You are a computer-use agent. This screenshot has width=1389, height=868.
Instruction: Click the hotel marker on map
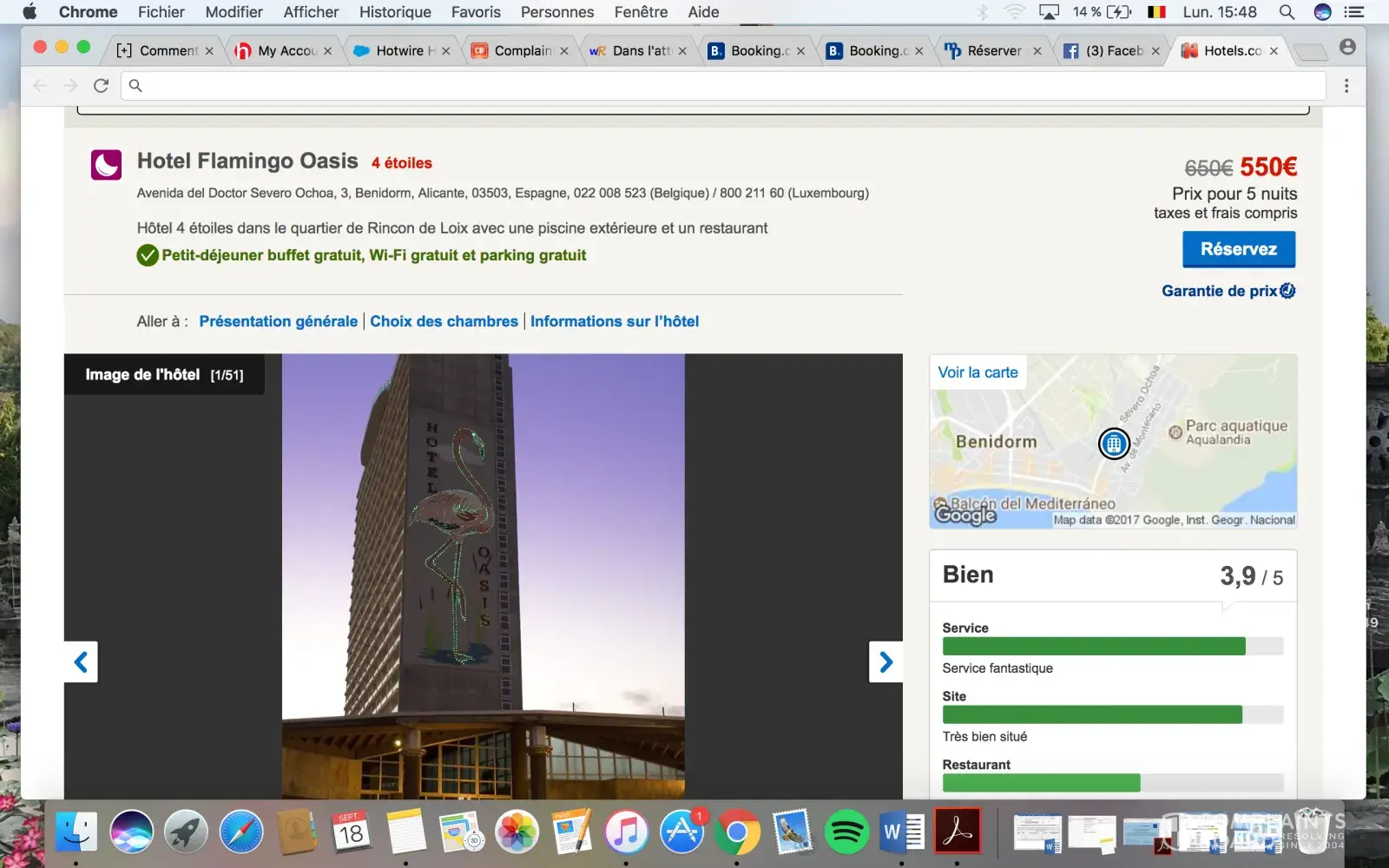point(1114,444)
